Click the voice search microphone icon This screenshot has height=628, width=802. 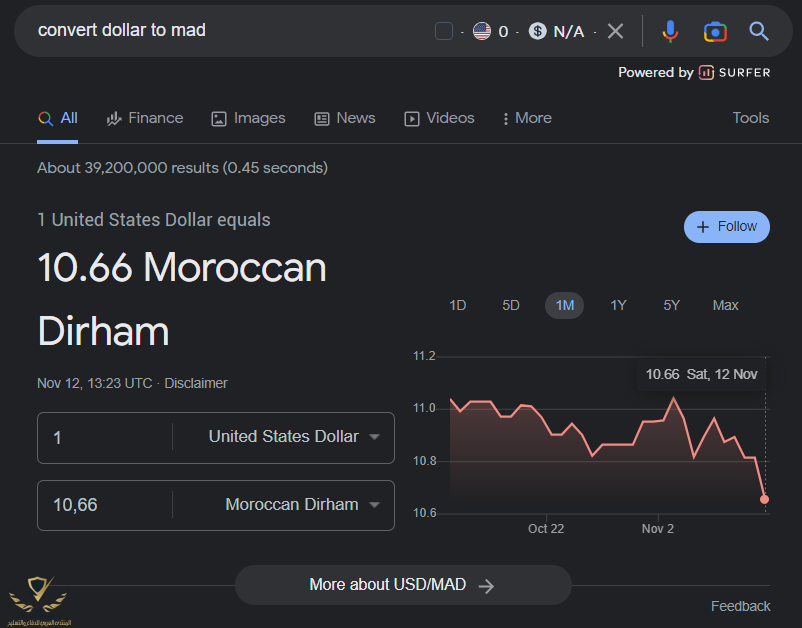pyautogui.click(x=670, y=31)
